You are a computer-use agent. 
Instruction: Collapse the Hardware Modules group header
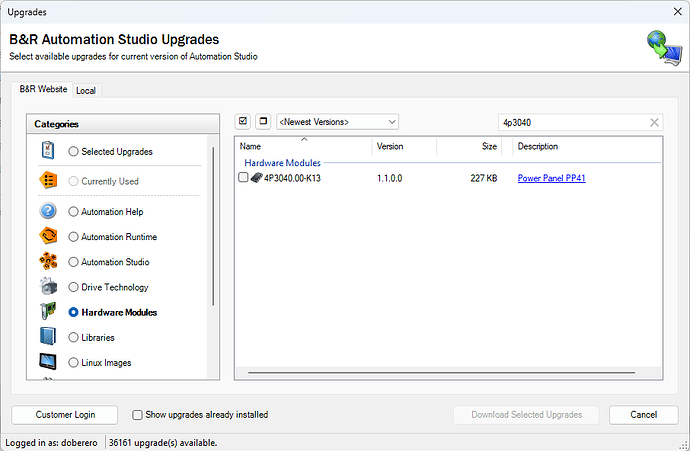[283, 163]
